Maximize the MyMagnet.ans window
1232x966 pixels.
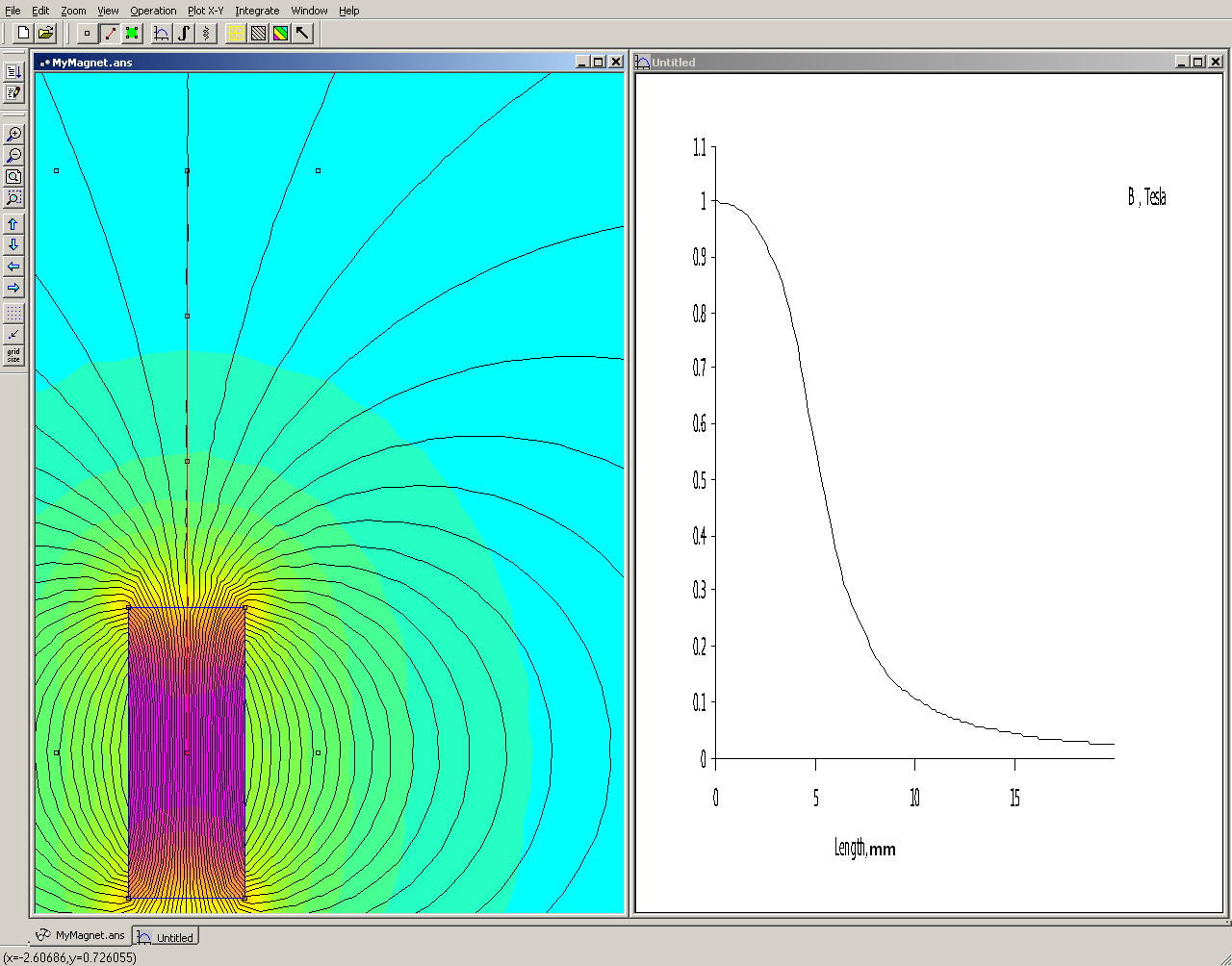click(599, 62)
